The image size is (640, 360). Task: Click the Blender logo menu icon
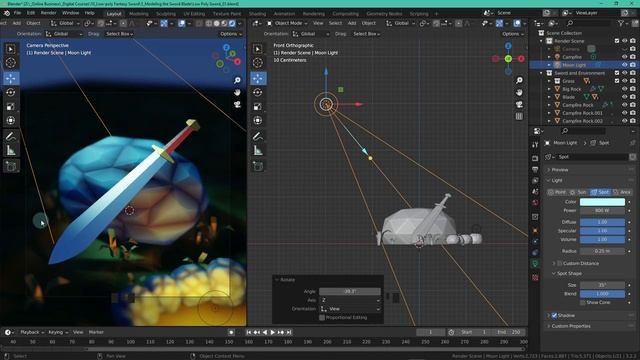pyautogui.click(x=7, y=13)
